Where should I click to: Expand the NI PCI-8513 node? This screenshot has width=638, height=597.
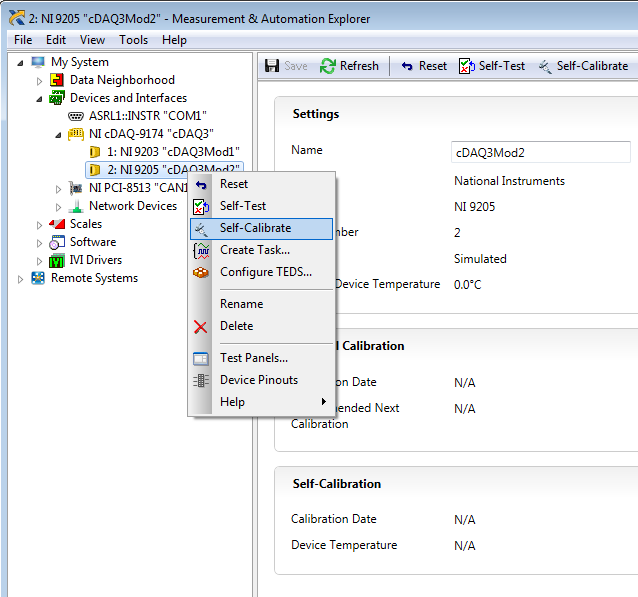[x=58, y=189]
